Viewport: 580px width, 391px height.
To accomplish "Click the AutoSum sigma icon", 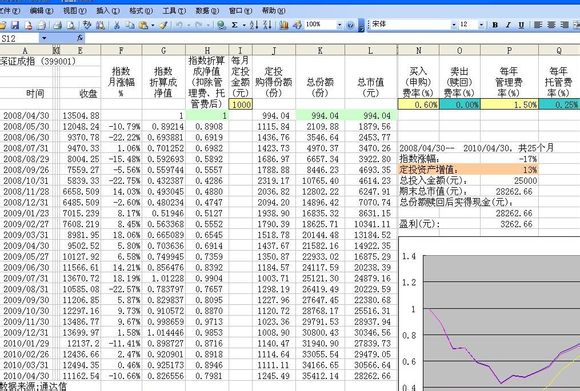I will point(234,25).
